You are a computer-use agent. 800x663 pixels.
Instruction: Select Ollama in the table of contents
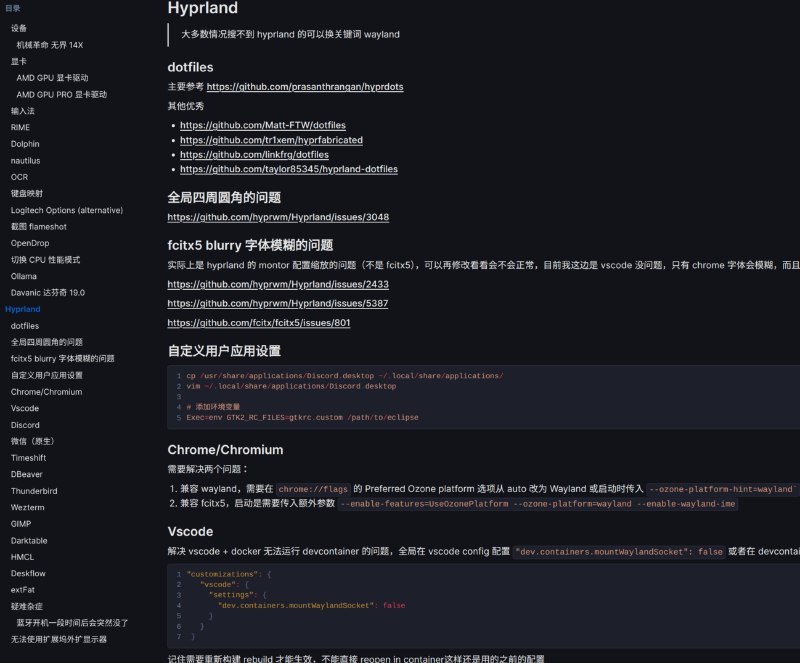(x=24, y=276)
